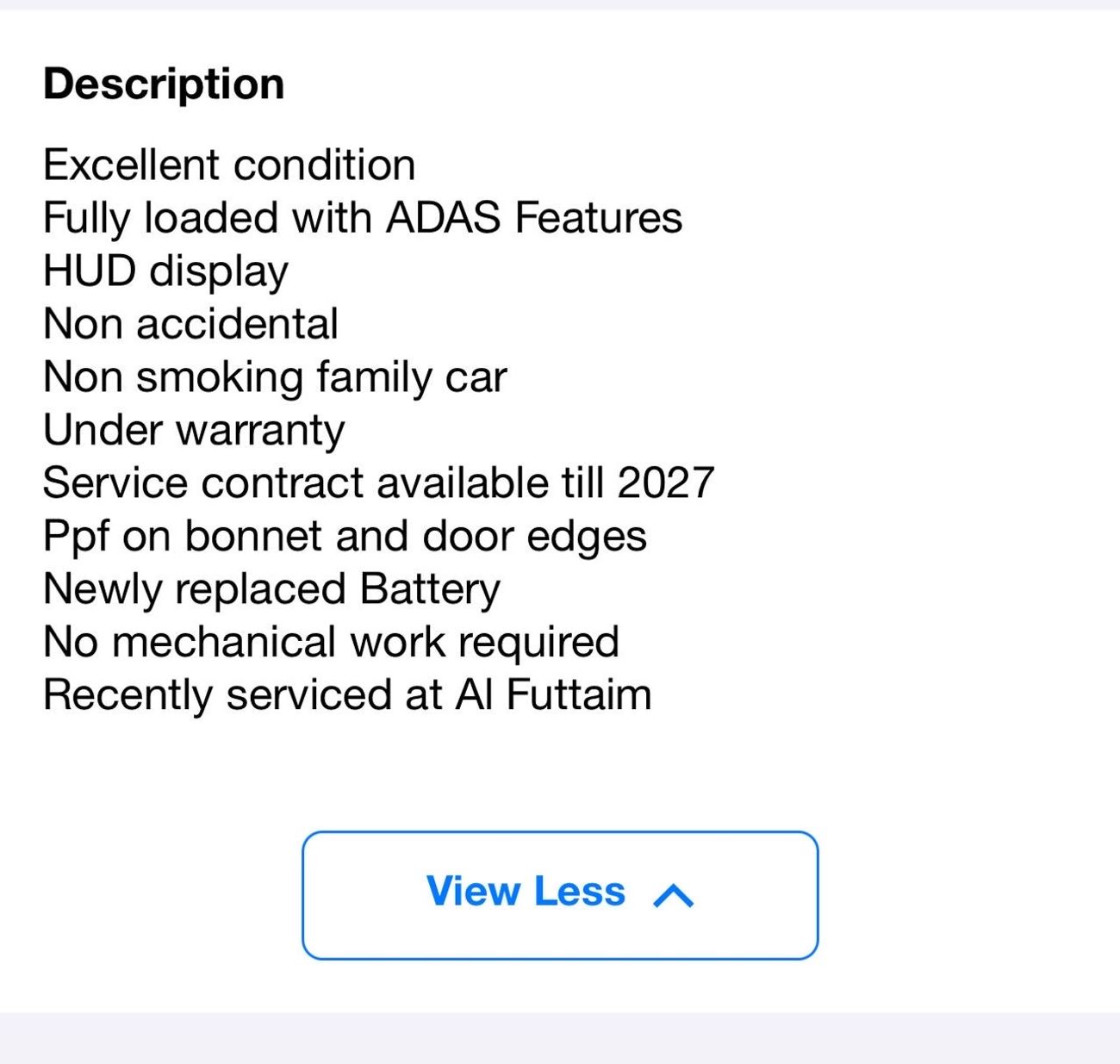The height and width of the screenshot is (1064, 1120).
Task: Tap the year "2027" in the description
Action: click(x=666, y=483)
